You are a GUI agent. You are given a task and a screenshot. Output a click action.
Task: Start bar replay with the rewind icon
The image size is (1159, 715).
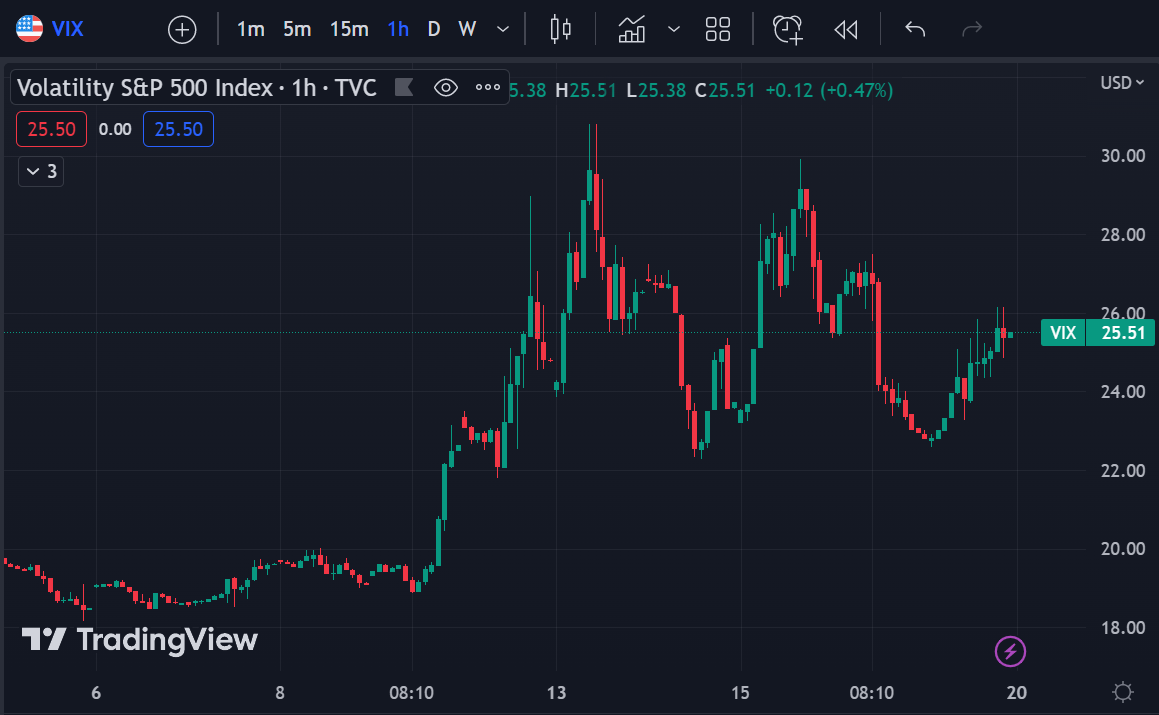coord(846,30)
